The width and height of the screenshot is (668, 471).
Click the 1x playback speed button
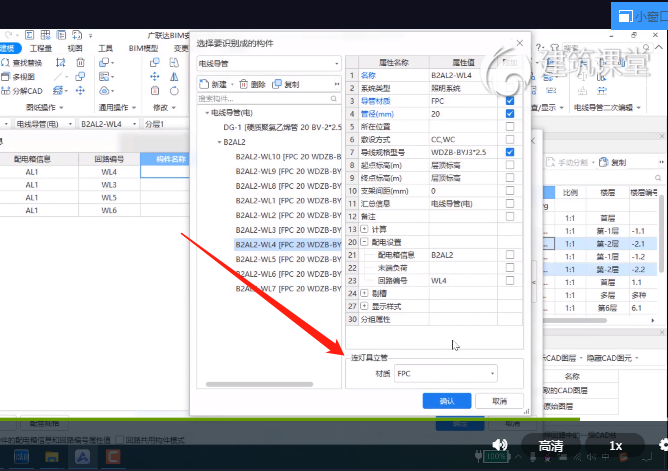(615, 445)
